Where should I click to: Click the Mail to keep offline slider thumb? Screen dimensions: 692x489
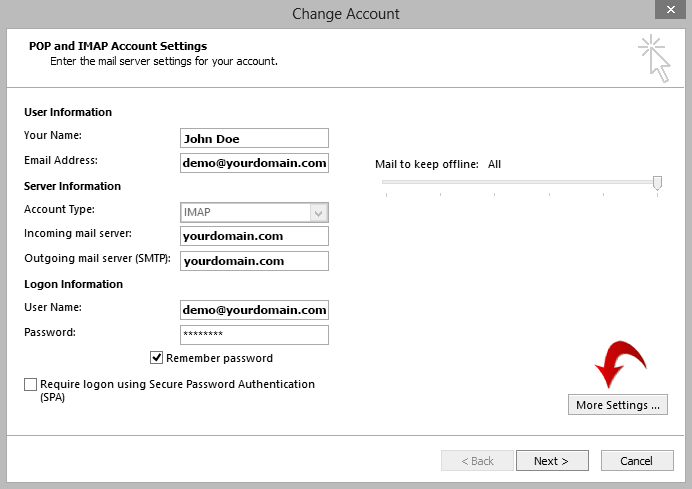pos(657,183)
